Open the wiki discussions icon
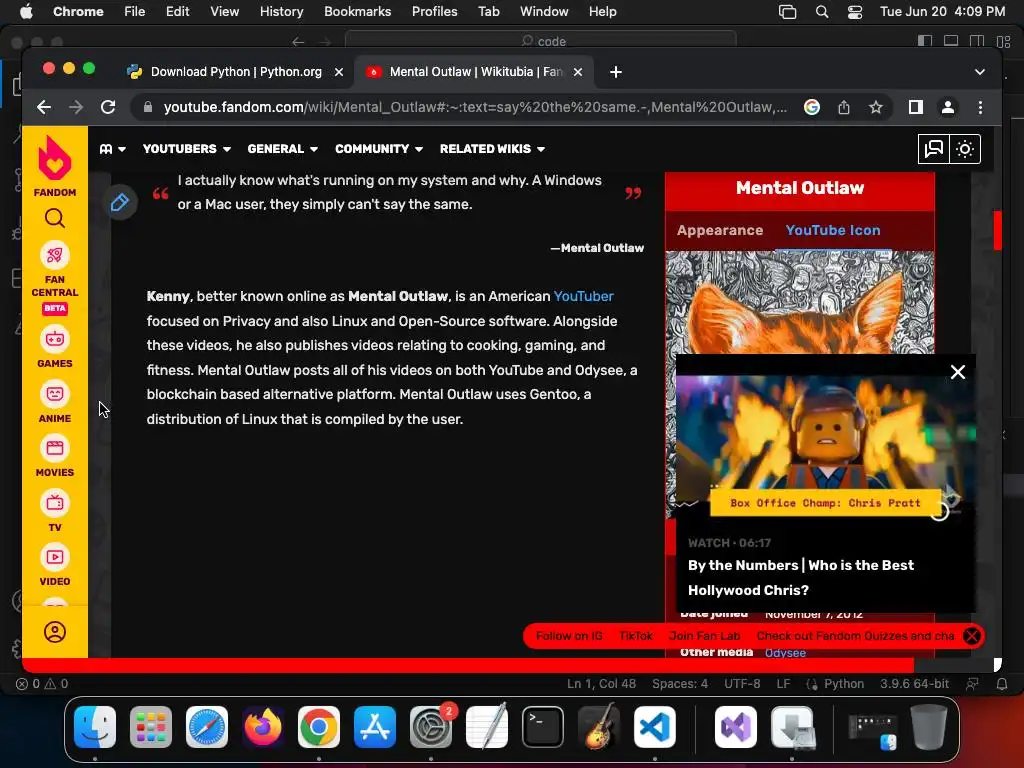 click(x=934, y=149)
